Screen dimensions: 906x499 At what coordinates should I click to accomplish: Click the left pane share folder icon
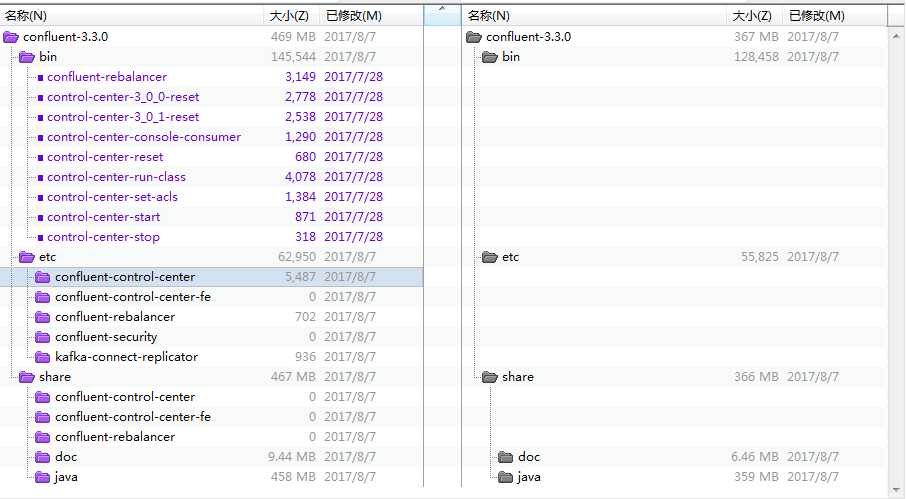coord(27,377)
